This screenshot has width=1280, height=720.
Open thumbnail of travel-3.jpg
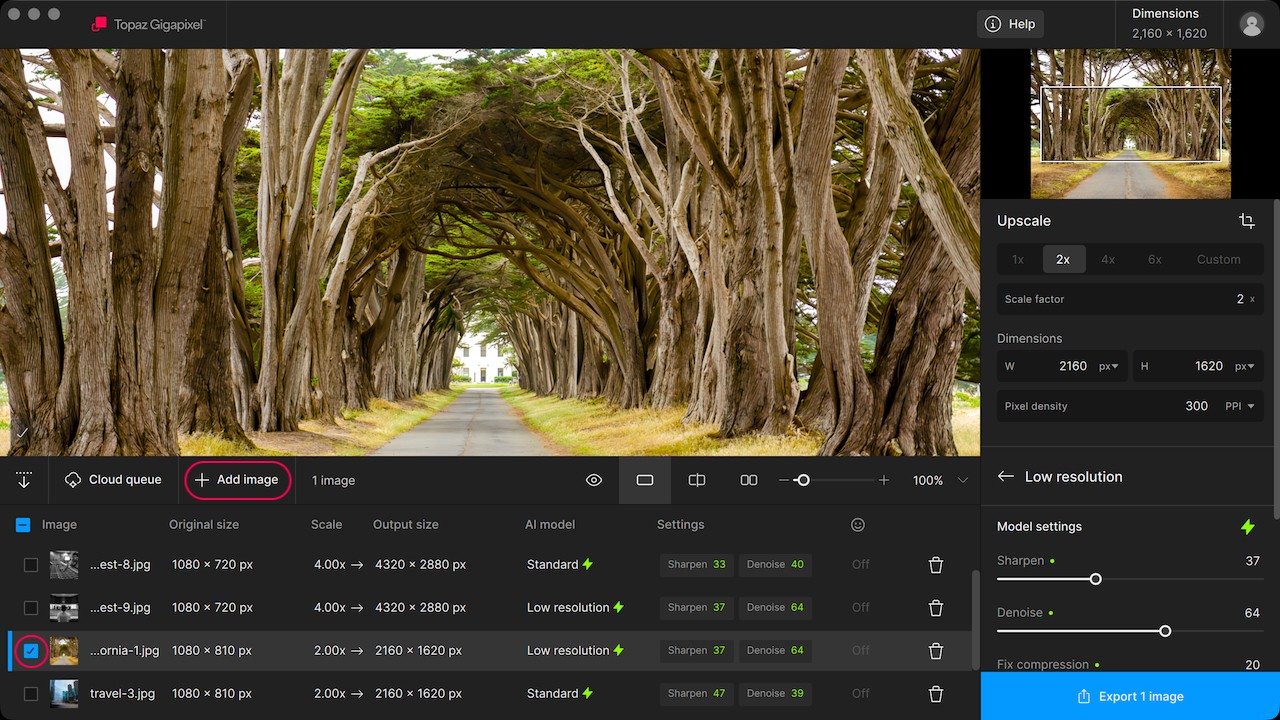(x=64, y=694)
